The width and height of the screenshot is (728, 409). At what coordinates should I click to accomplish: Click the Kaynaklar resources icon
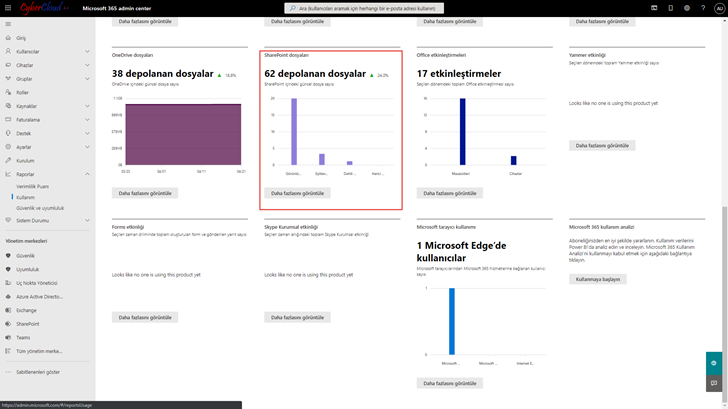coord(8,106)
